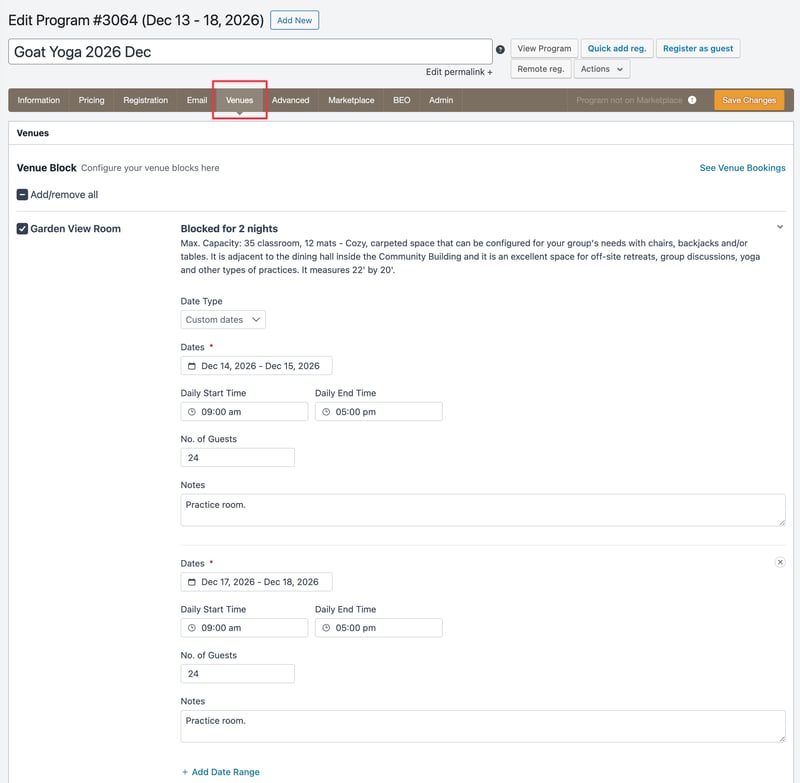Open the Date Type dropdown showing Custom dates

coord(220,321)
